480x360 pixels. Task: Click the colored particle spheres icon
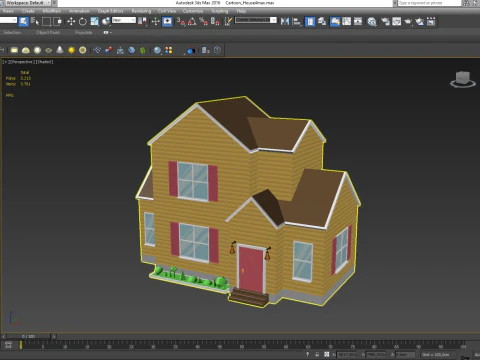click(169, 50)
